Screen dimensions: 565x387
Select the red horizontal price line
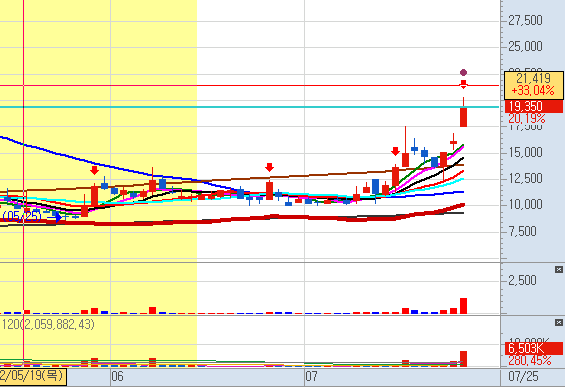(249, 86)
